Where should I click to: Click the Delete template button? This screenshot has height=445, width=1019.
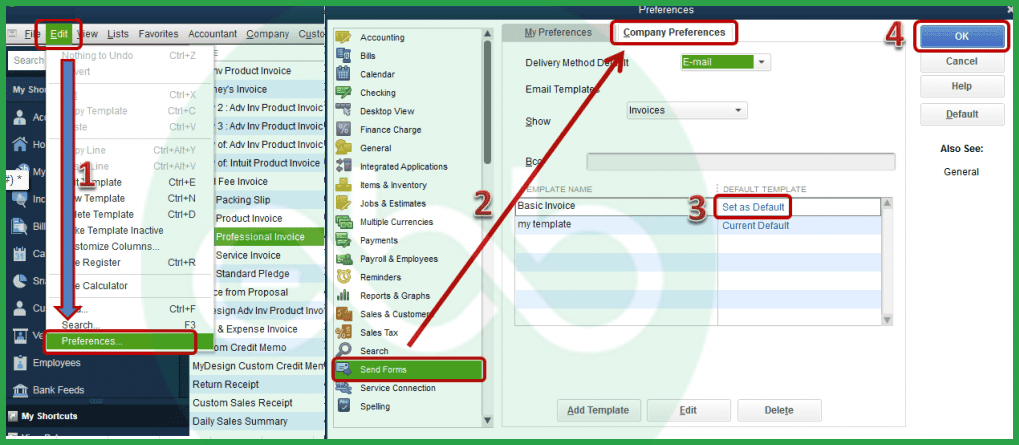tap(779, 410)
